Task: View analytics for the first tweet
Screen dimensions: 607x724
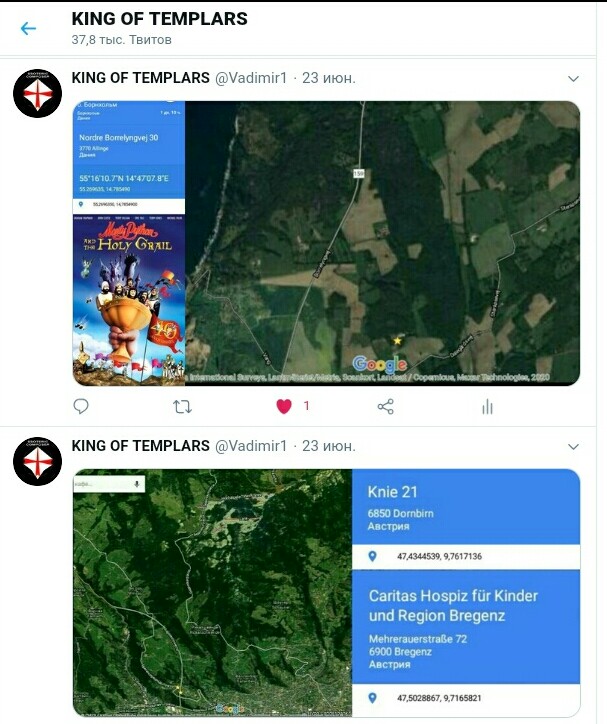Action: tap(487, 407)
